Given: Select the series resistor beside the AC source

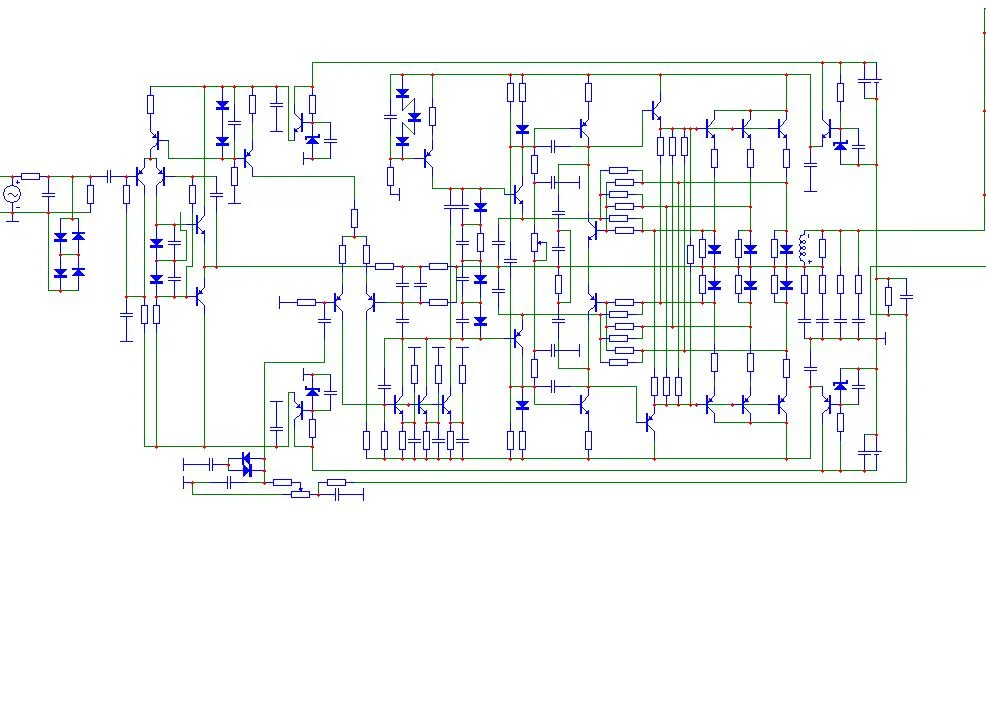Looking at the screenshot, I should point(30,177).
